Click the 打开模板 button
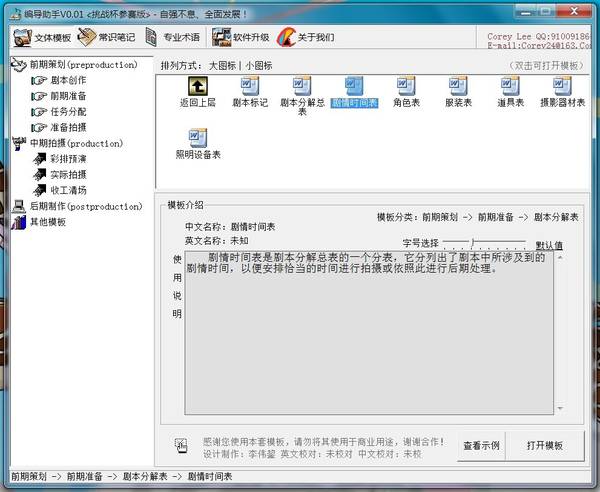The height and width of the screenshot is (492, 600). [x=544, y=445]
